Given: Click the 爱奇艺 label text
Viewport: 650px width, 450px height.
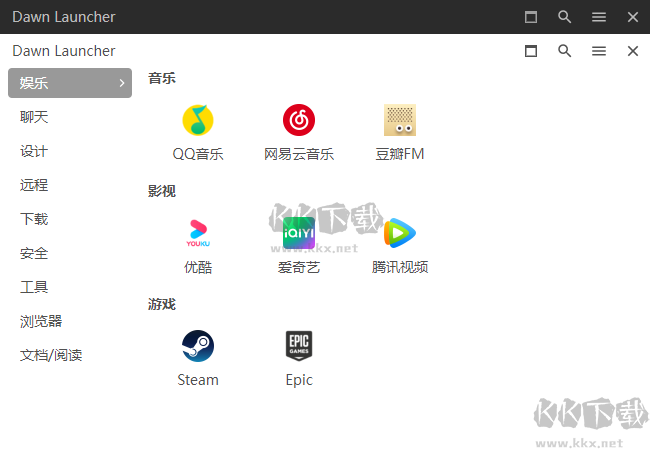Looking at the screenshot, I should pyautogui.click(x=299, y=267).
